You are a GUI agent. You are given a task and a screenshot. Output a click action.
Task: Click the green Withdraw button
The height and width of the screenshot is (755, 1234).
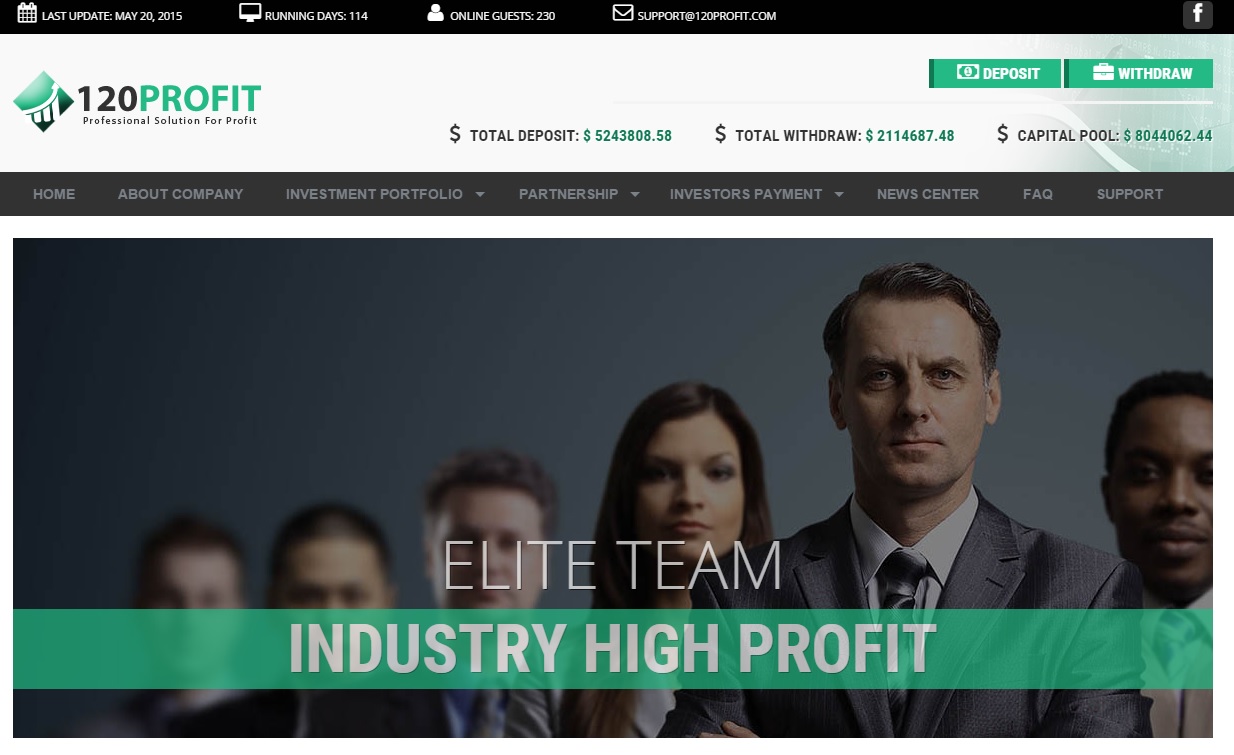tap(1139, 74)
